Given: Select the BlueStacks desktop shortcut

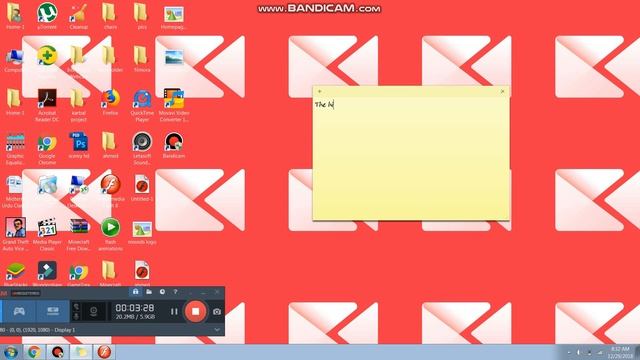Looking at the screenshot, I should tap(15, 274).
